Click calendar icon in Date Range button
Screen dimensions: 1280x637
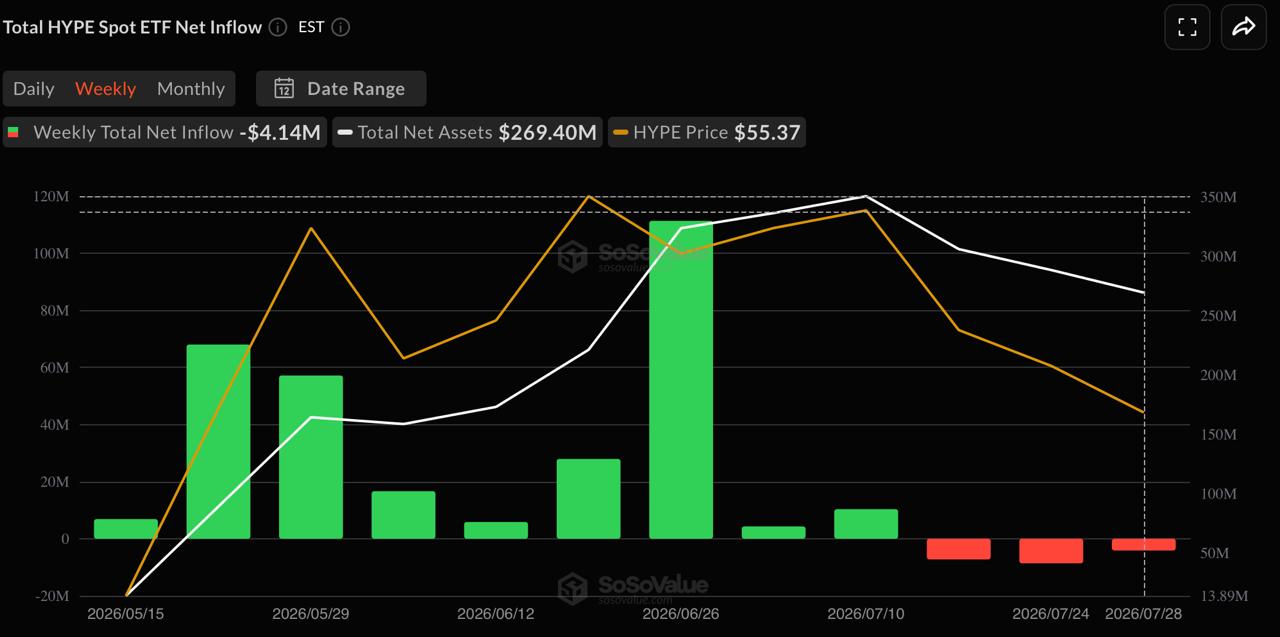[284, 88]
